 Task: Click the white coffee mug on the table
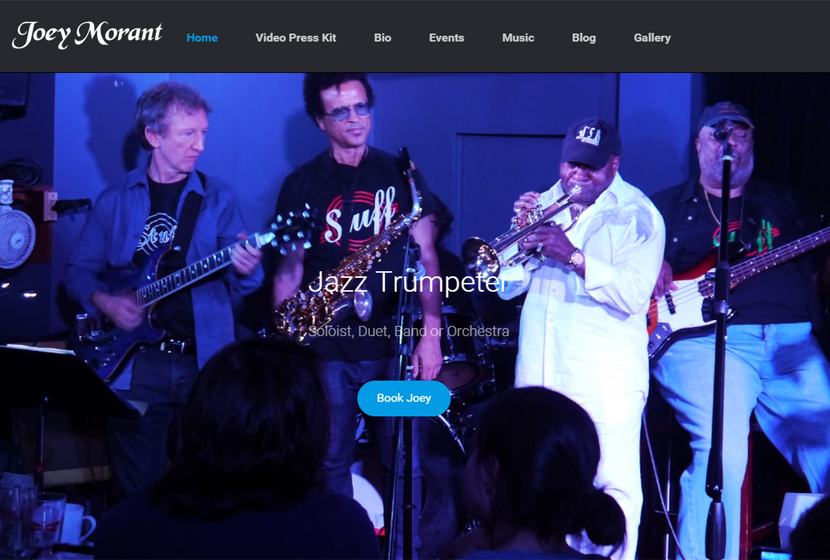click(x=77, y=524)
